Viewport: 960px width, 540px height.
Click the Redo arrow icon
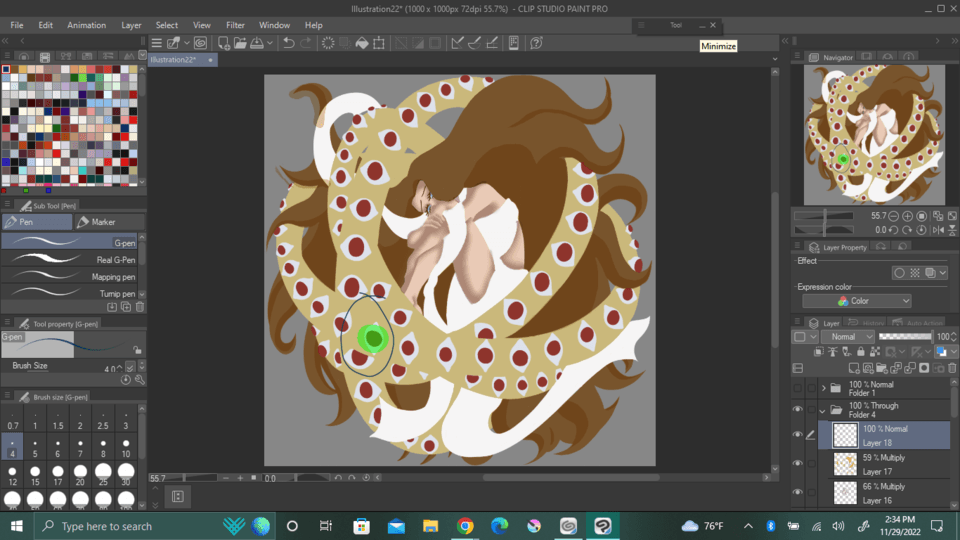[306, 43]
